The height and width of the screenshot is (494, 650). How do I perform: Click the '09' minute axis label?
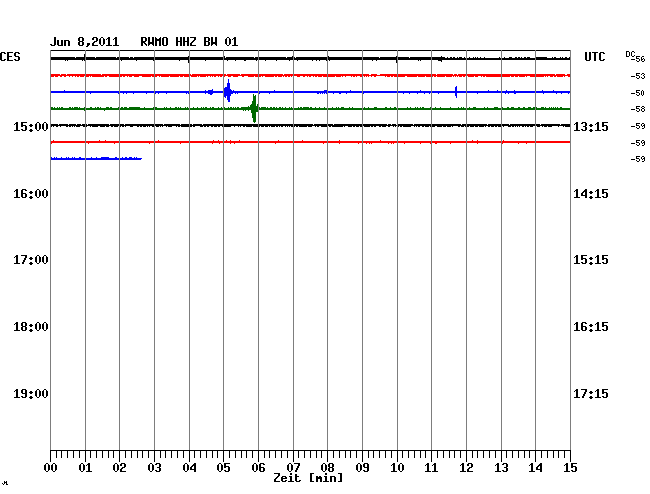click(362, 468)
